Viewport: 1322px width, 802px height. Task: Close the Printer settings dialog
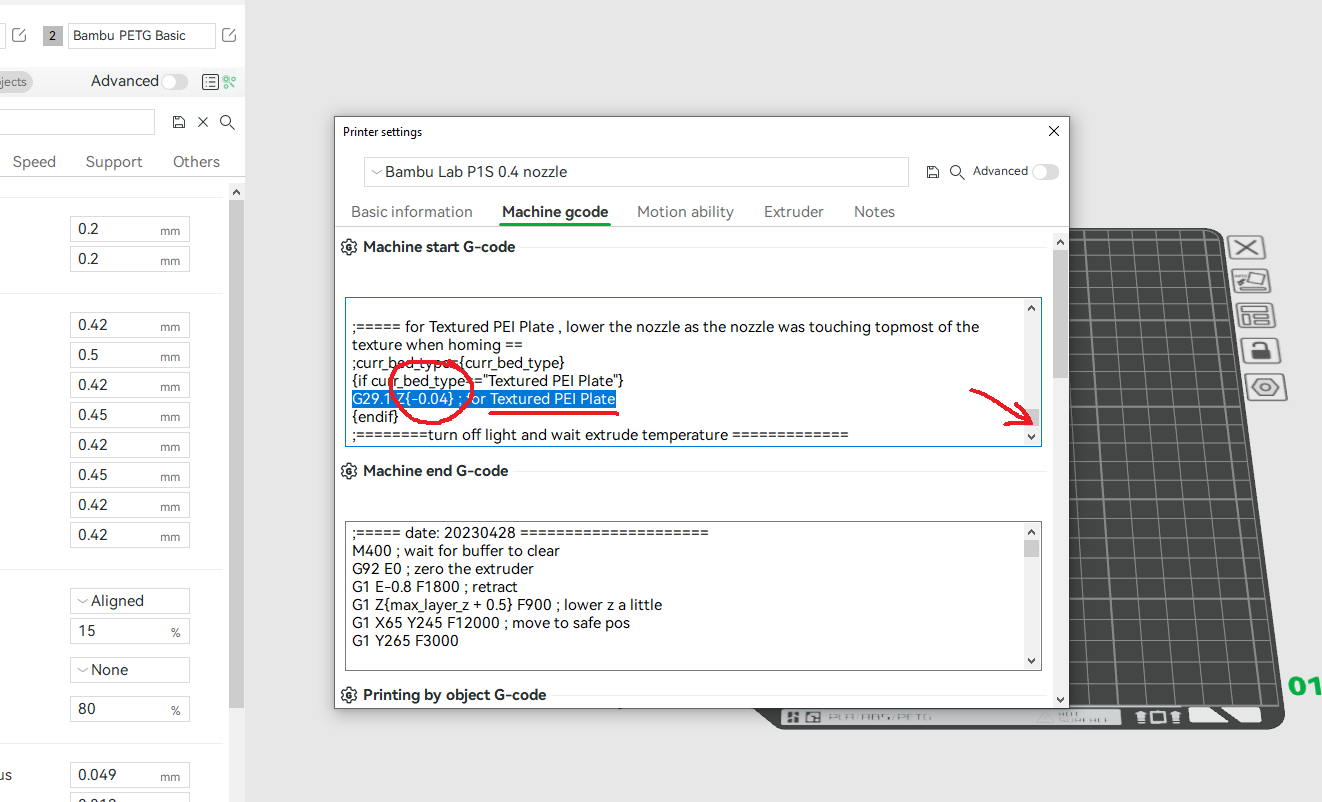tap(1053, 131)
